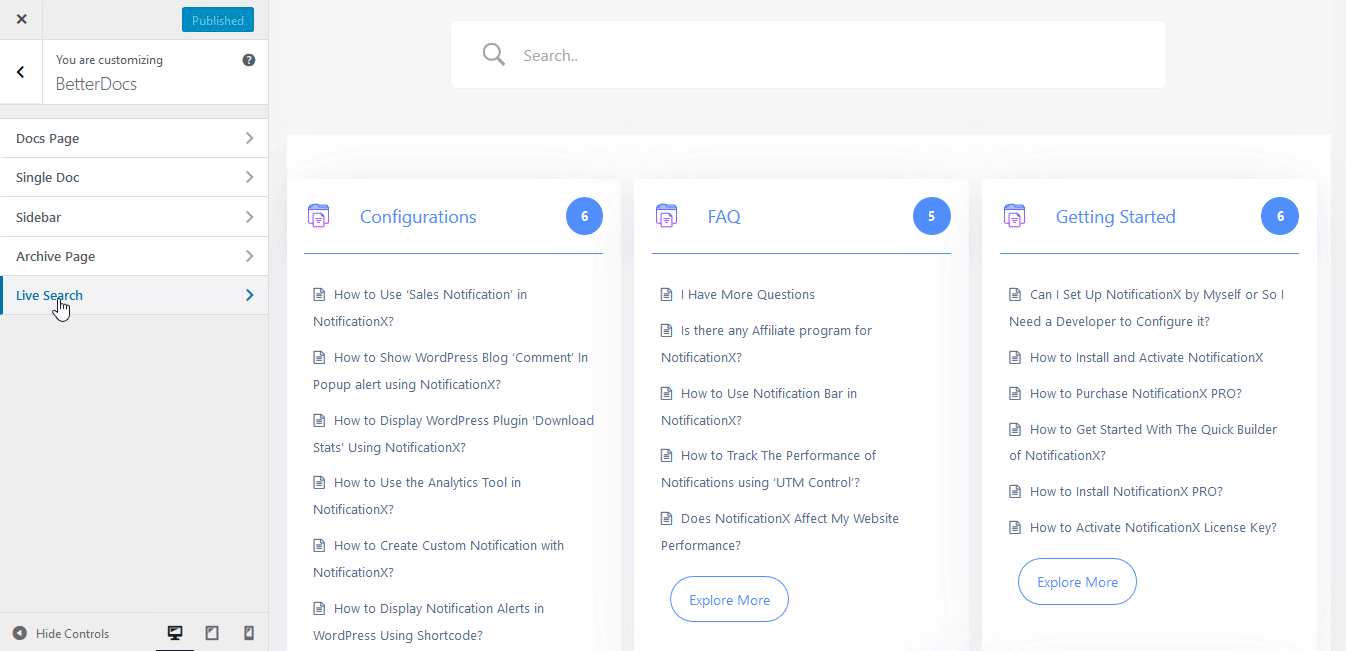
Task: Click the magnifier icon in search bar
Action: pyautogui.click(x=494, y=54)
